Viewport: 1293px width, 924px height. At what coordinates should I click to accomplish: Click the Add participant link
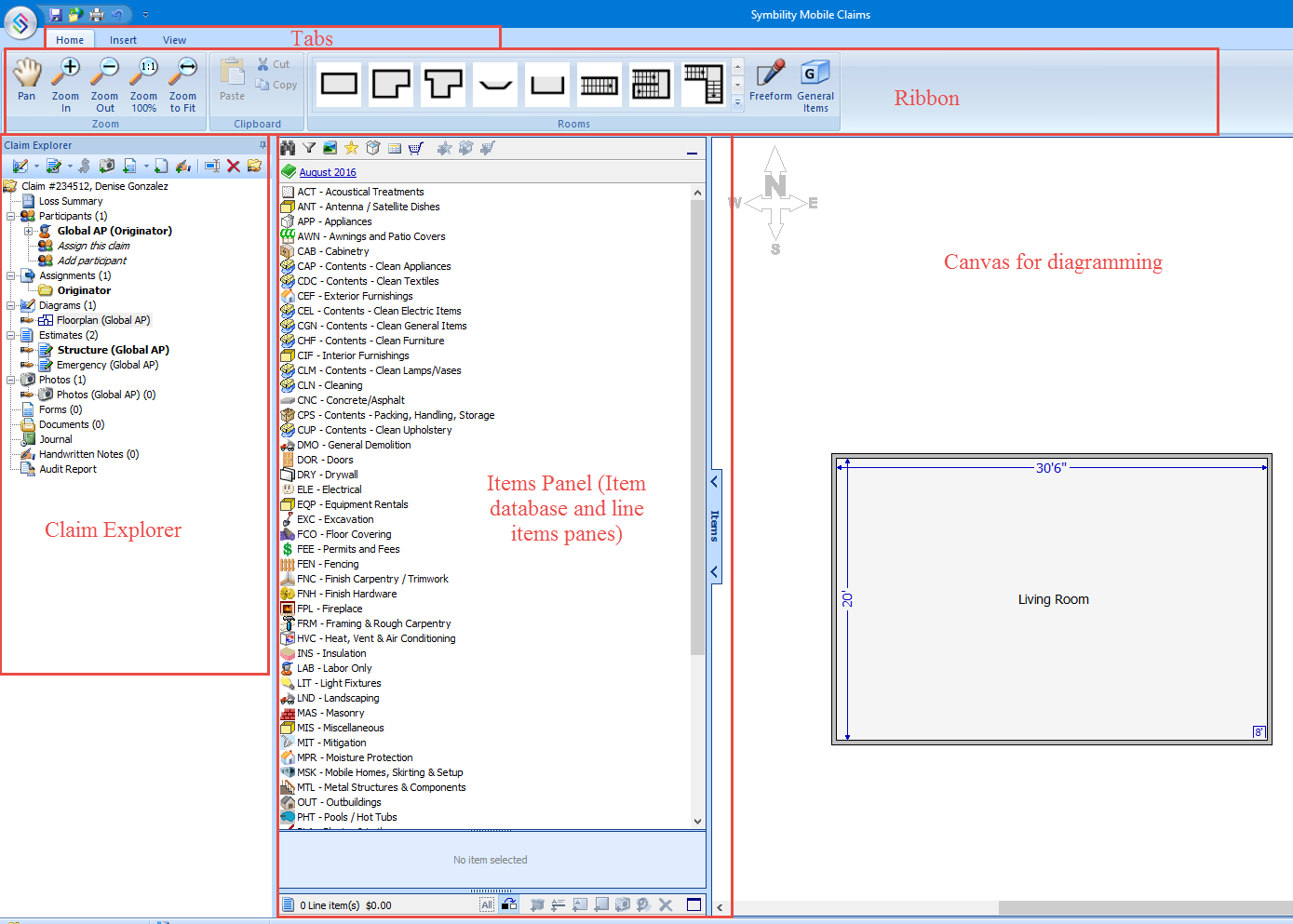92,261
